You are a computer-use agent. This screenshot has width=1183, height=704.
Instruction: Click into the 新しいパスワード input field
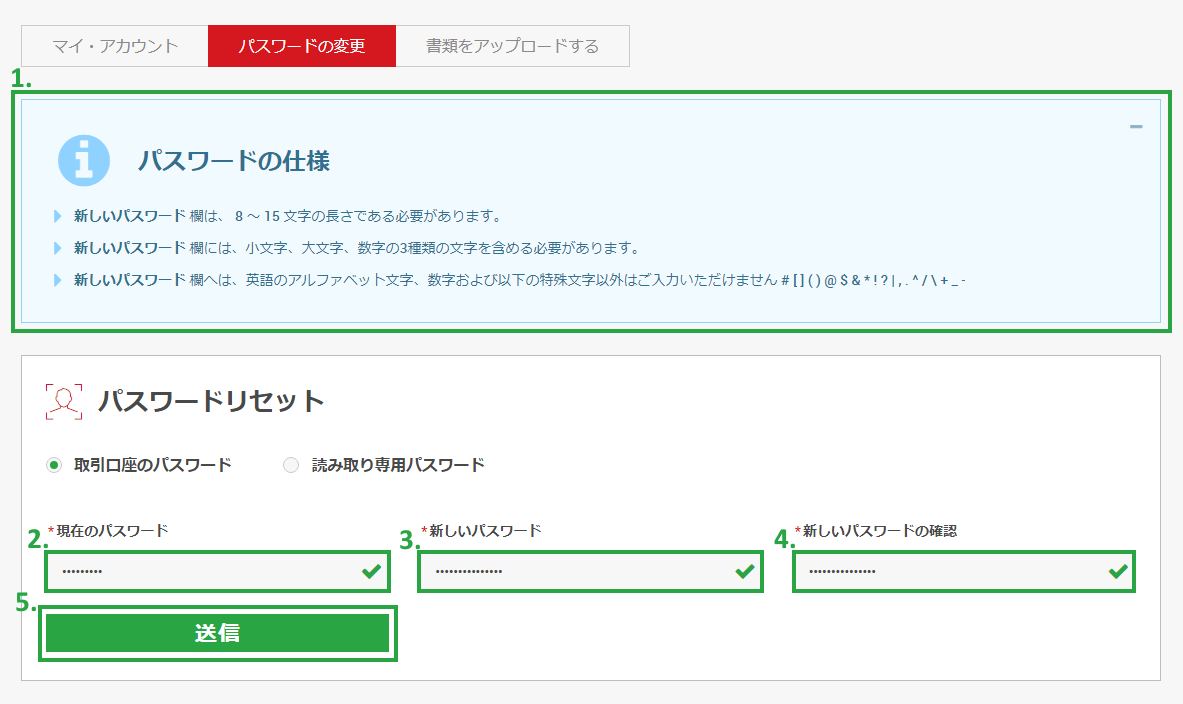point(575,571)
